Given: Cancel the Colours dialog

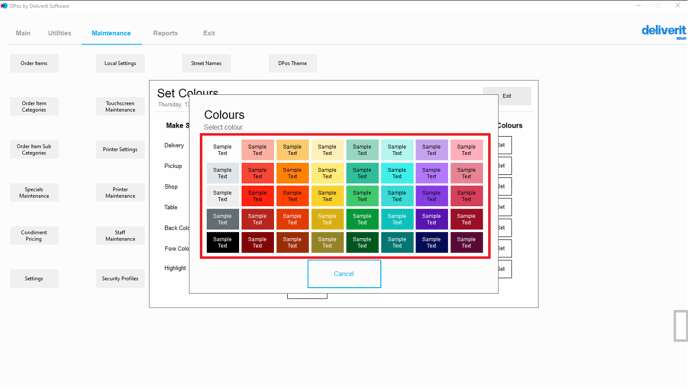Looking at the screenshot, I should point(344,274).
